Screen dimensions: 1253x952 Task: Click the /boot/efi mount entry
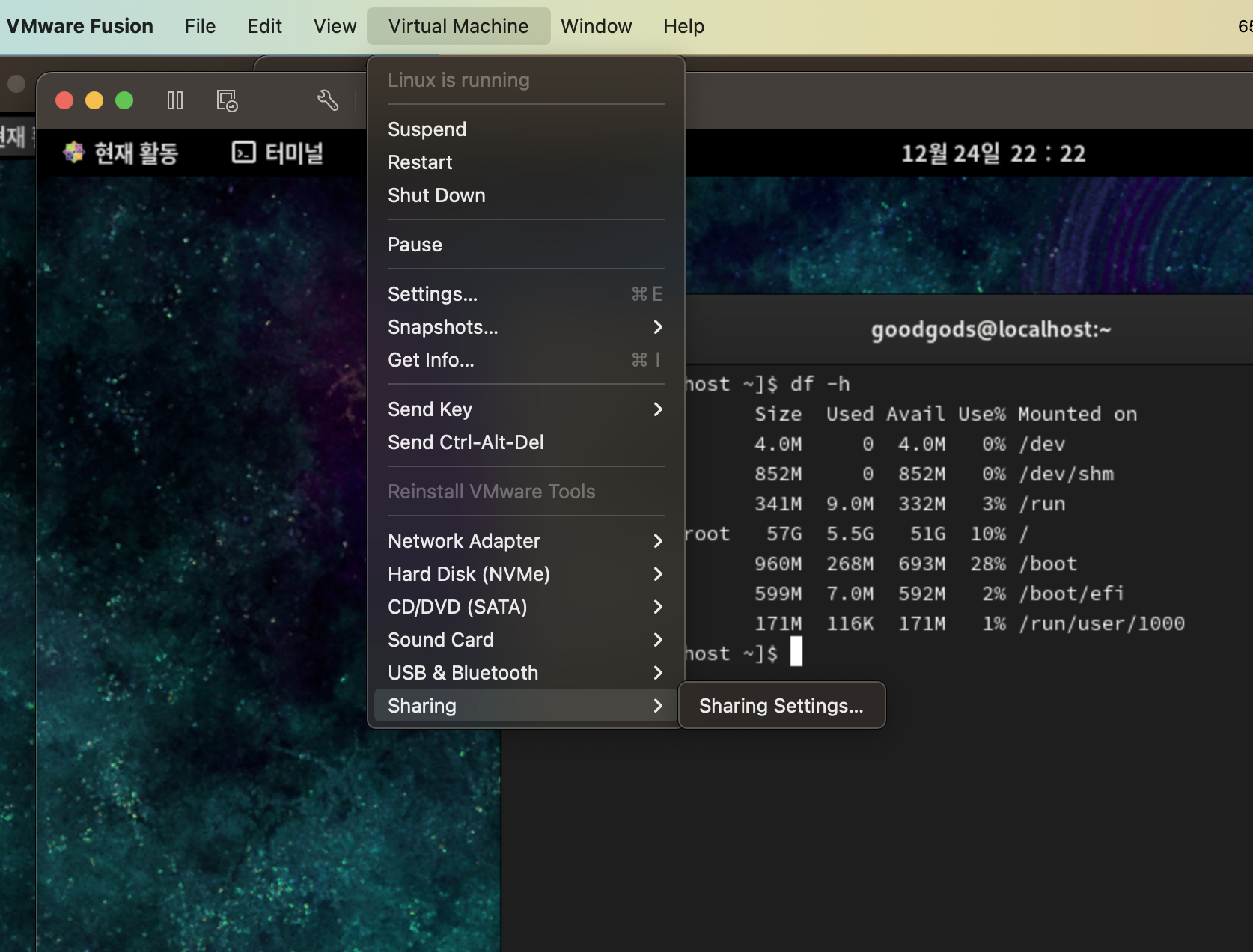coord(1071,594)
